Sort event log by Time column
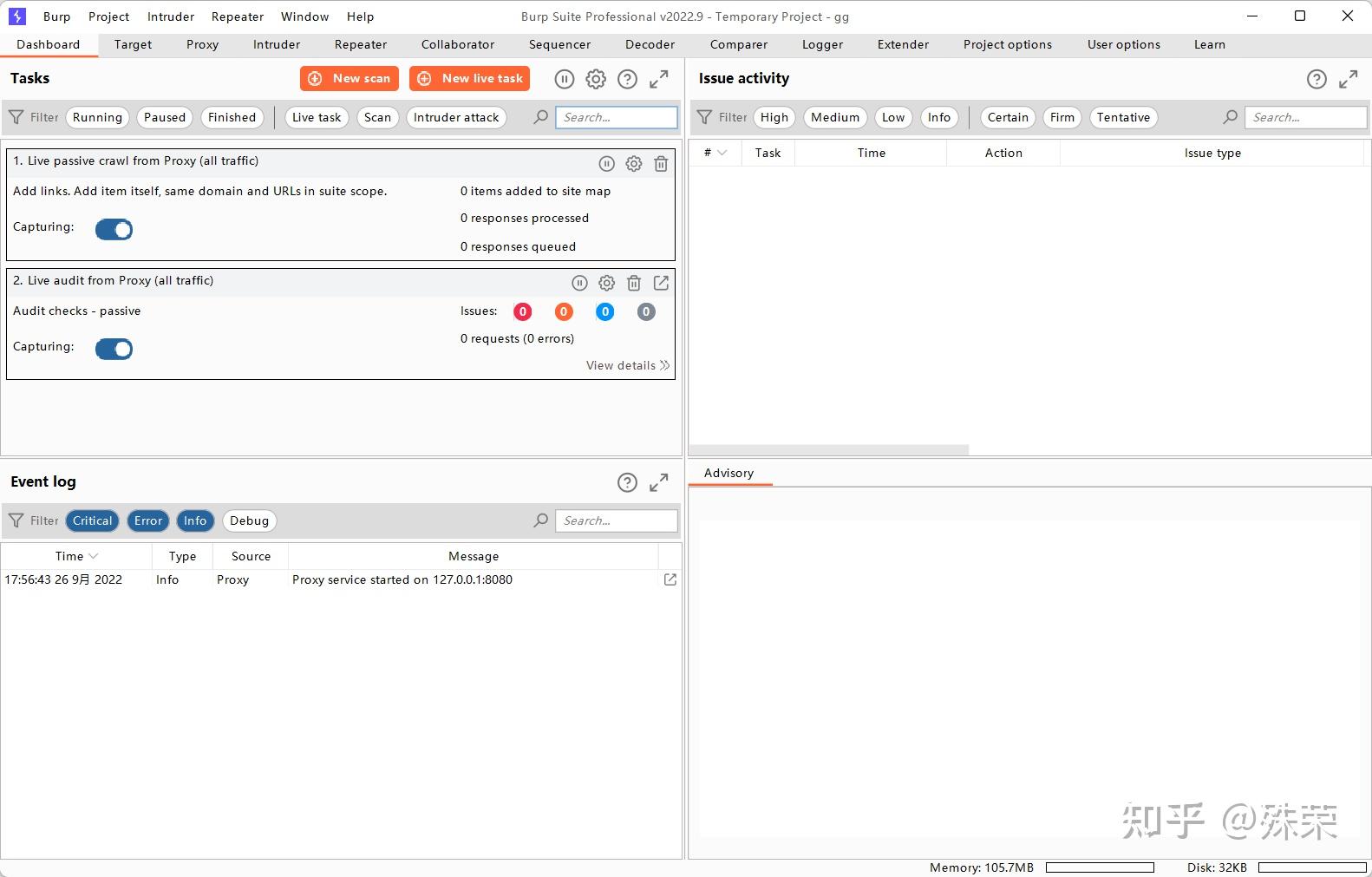Screen dimensions: 1372x877 76,556
